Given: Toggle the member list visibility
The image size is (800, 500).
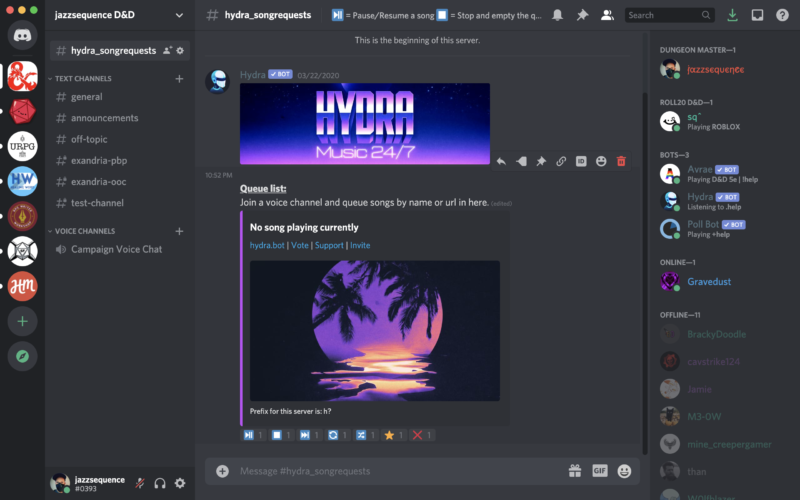Looking at the screenshot, I should [607, 15].
